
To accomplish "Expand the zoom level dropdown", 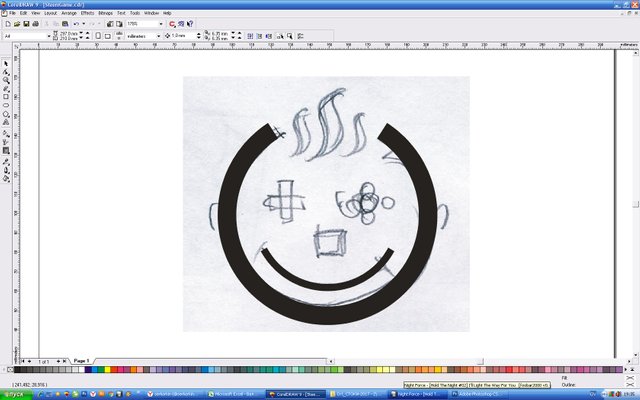I will click(x=161, y=24).
